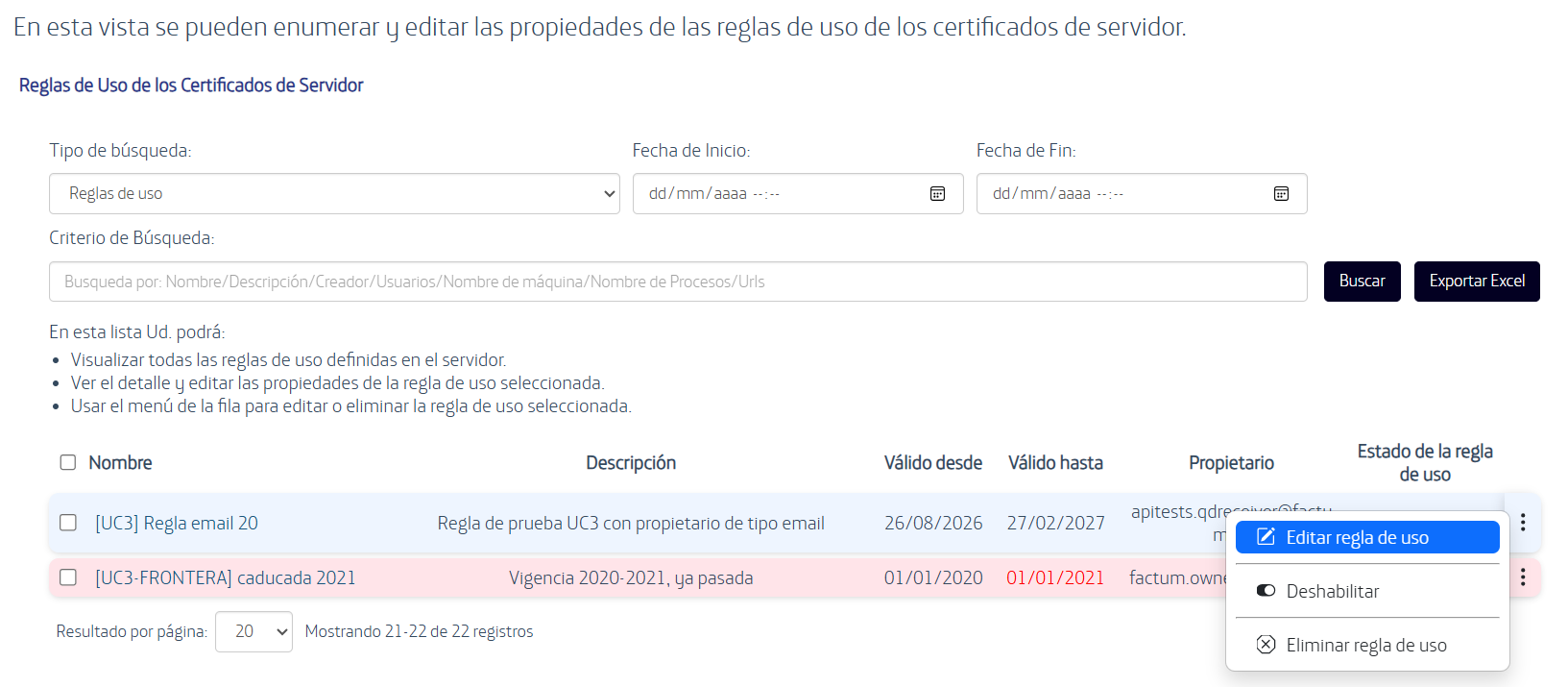Click the date 26/08/2026

tap(933, 523)
